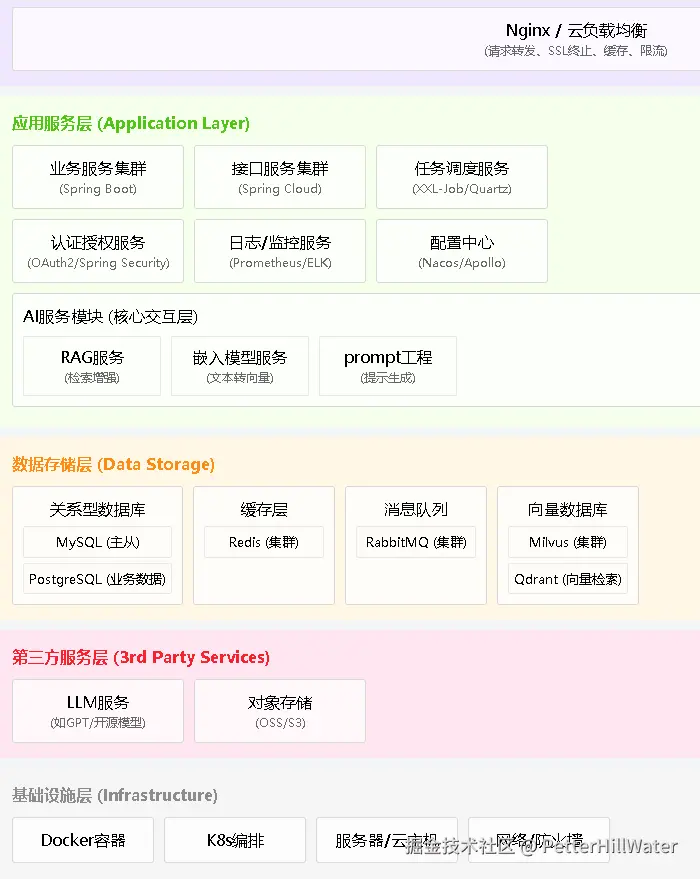
Task: Click the Nginx / 云负载均衡 box
Action: [x=356, y=39]
